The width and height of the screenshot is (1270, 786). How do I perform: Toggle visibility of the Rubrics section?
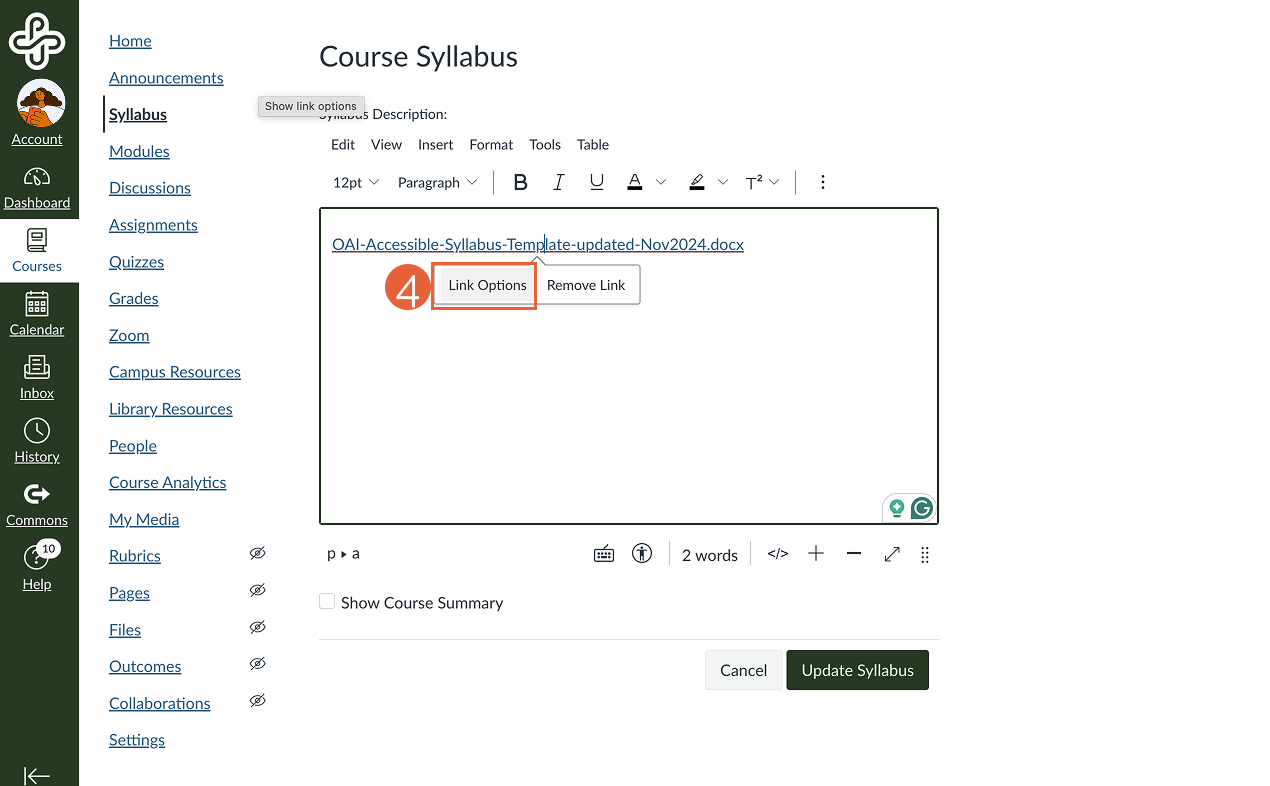coord(257,553)
